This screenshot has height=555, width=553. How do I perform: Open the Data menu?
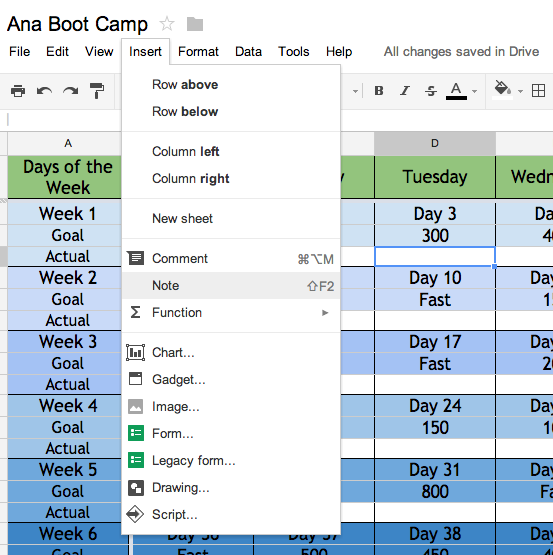coord(248,52)
